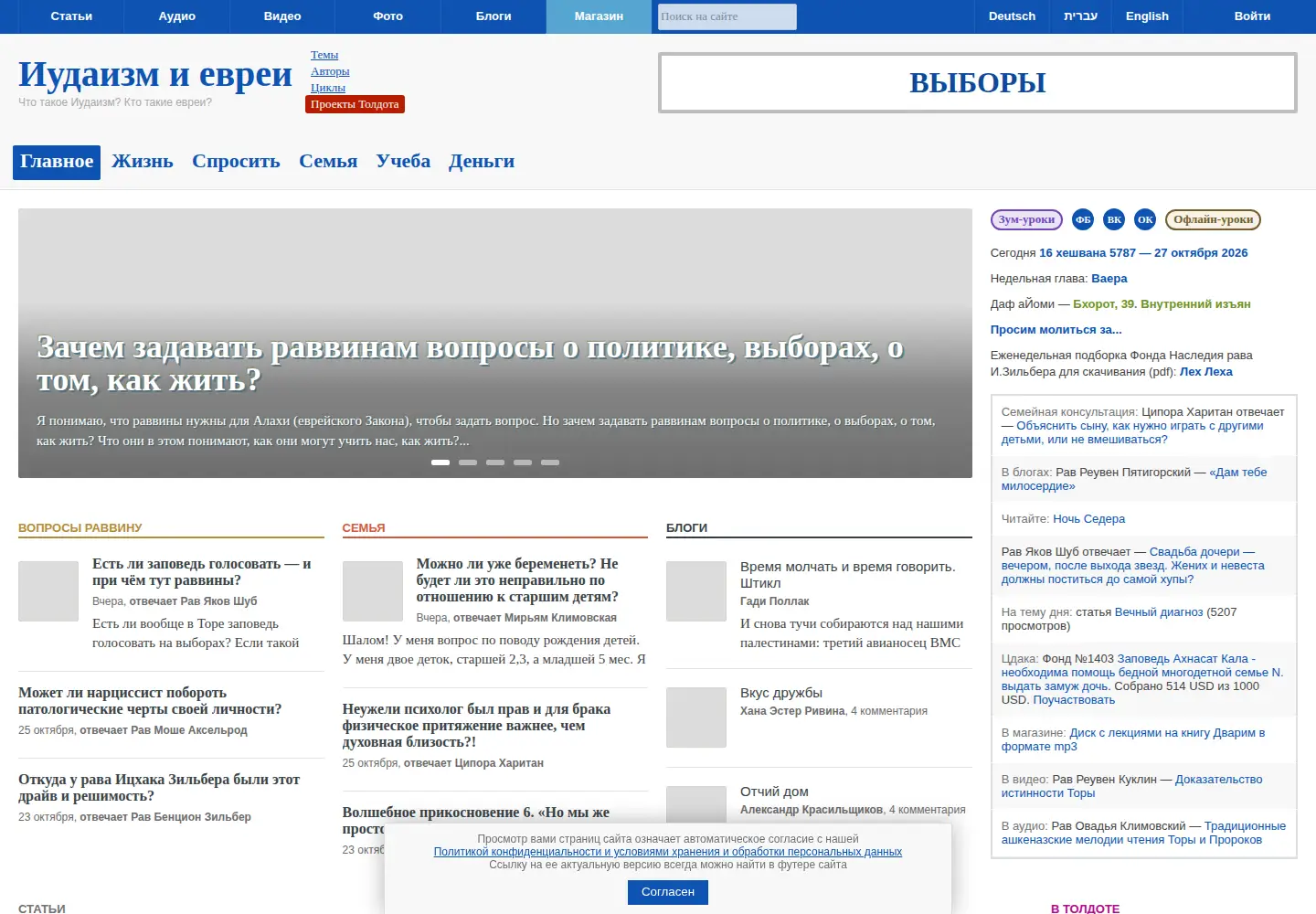Switch to the Спросить section tab
The image size is (1316, 914).
236,162
